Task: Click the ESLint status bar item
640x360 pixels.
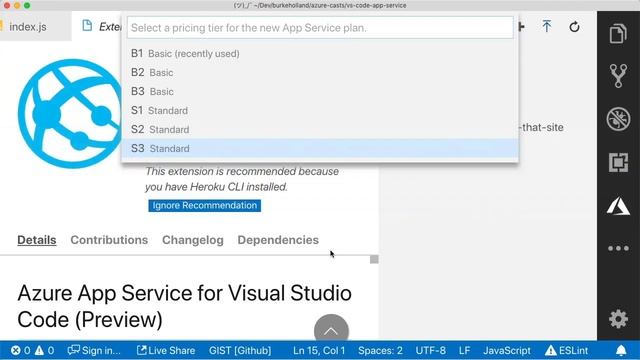Action: pyautogui.click(x=567, y=350)
